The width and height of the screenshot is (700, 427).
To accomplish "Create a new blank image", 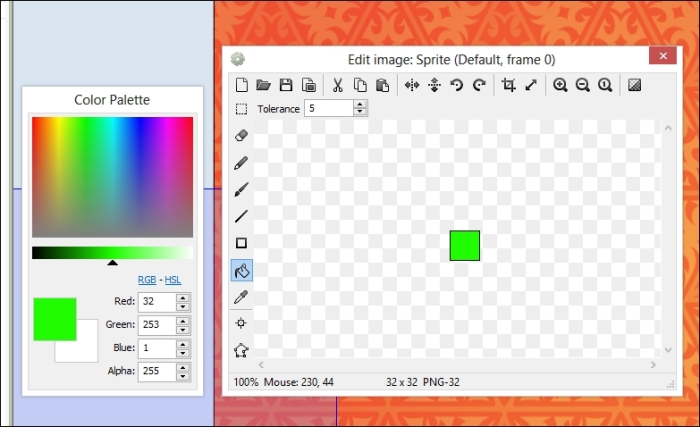I will pyautogui.click(x=242, y=84).
